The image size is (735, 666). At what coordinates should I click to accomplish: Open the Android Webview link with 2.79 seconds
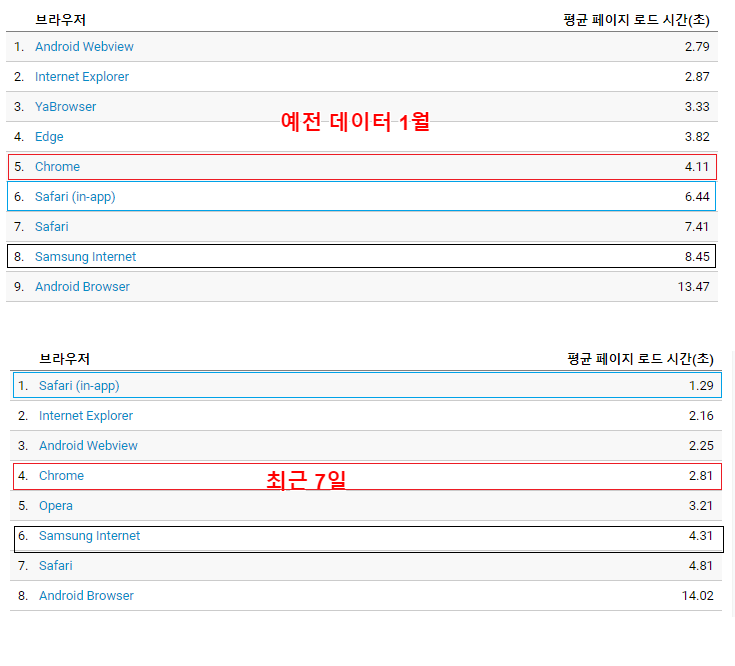(84, 47)
